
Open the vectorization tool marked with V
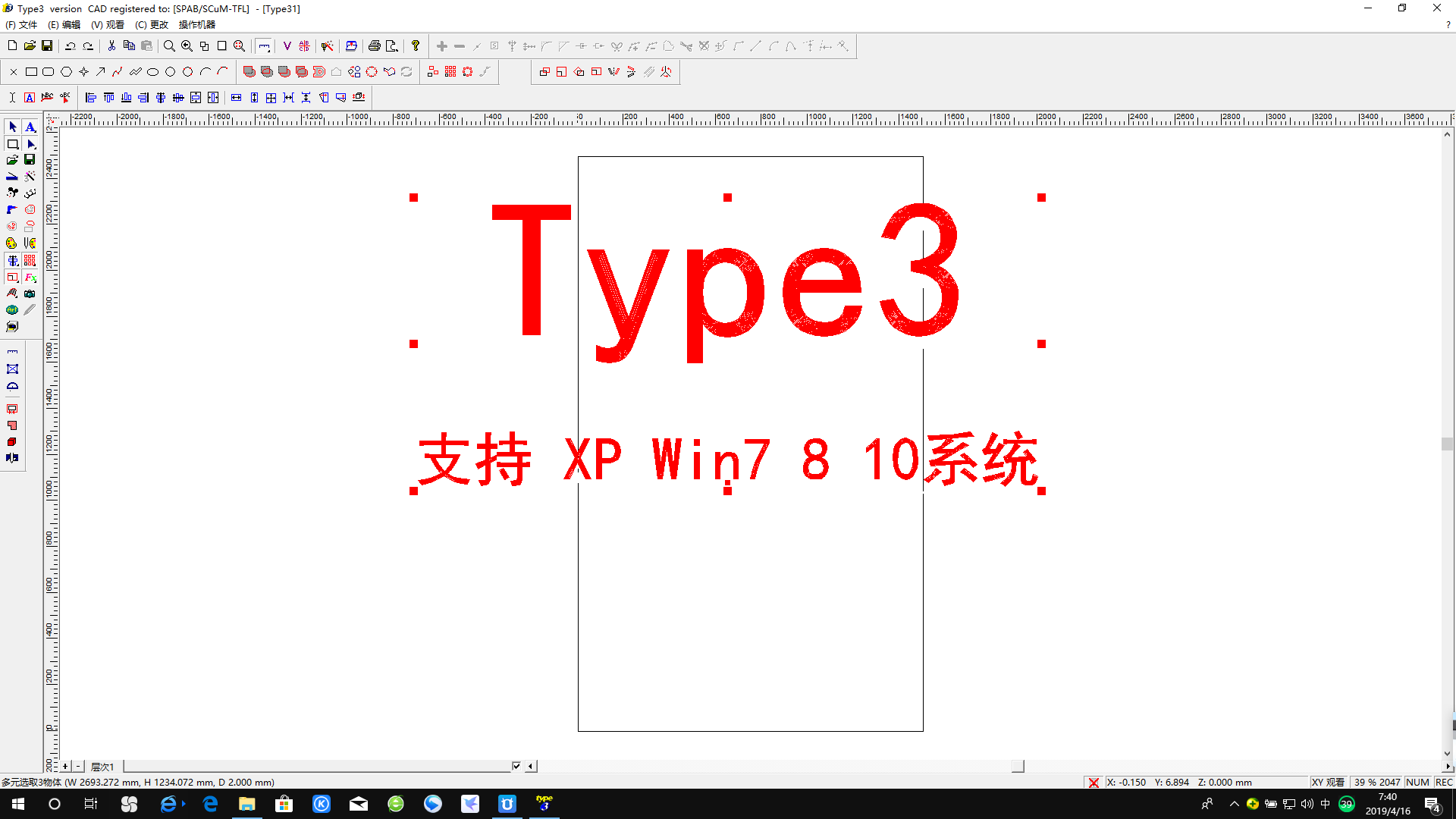pyautogui.click(x=287, y=46)
